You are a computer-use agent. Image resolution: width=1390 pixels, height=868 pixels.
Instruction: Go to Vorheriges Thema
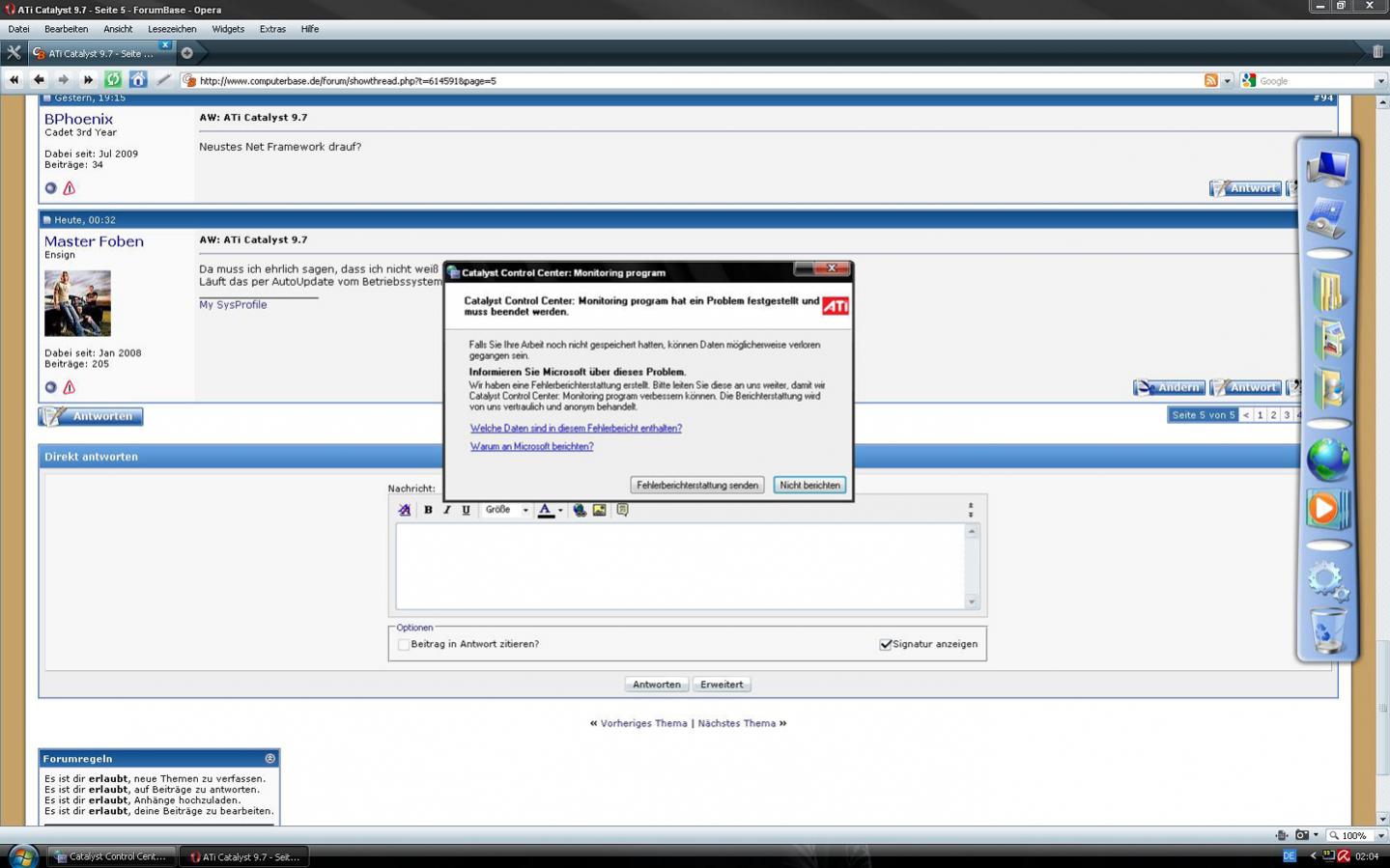(x=643, y=723)
